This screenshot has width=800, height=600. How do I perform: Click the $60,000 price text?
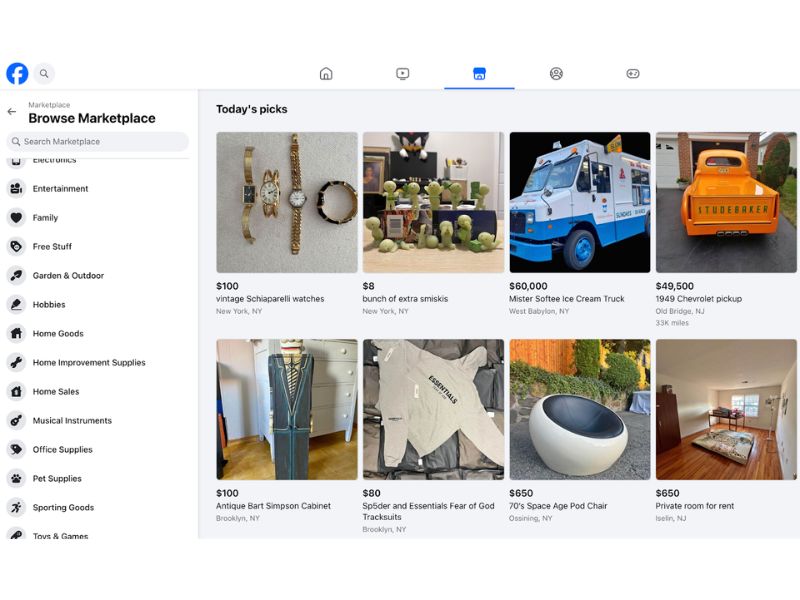[x=528, y=286]
